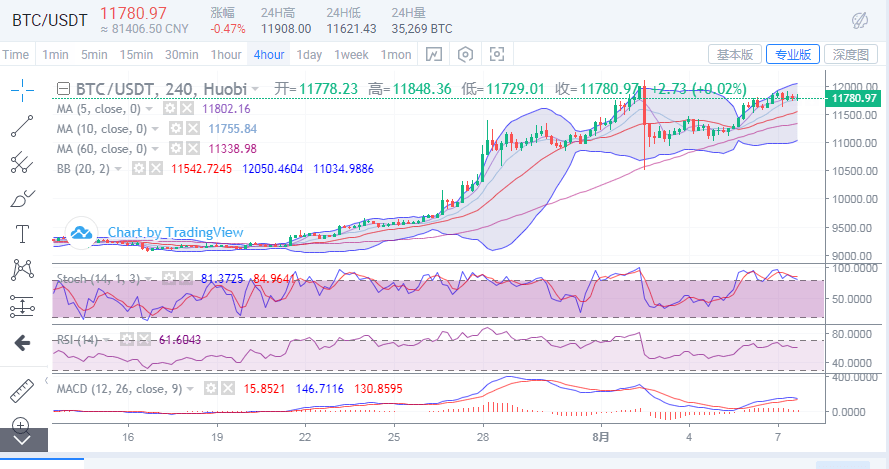Open MACD indicator settings gear

211,388
